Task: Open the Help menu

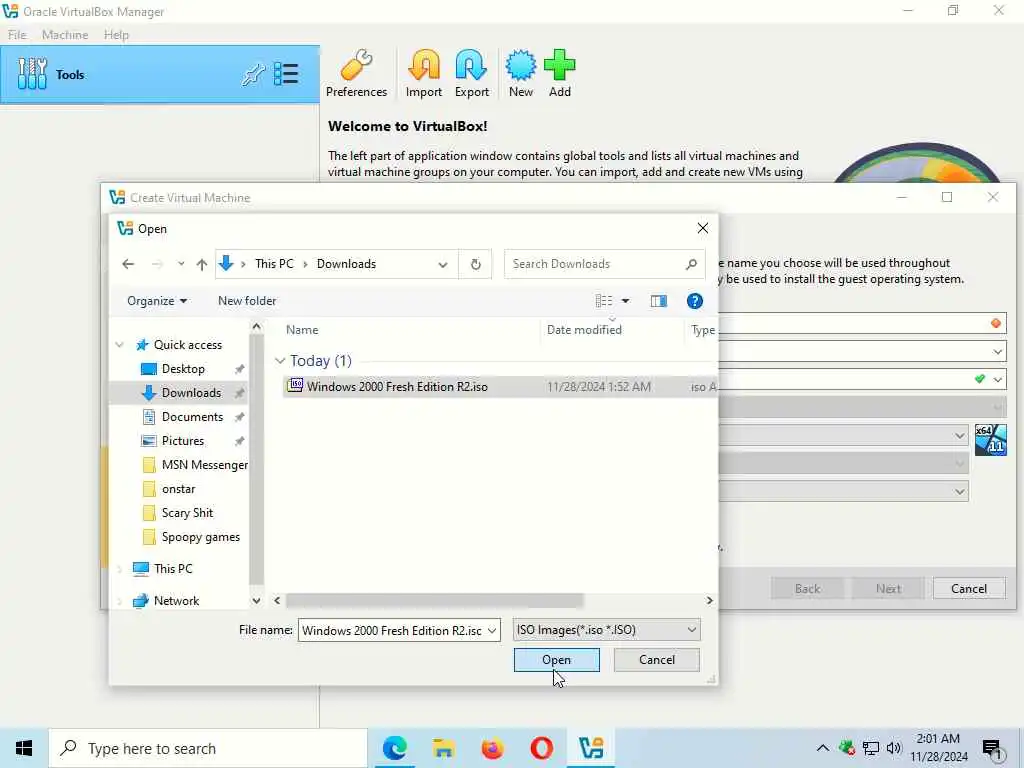Action: (116, 35)
